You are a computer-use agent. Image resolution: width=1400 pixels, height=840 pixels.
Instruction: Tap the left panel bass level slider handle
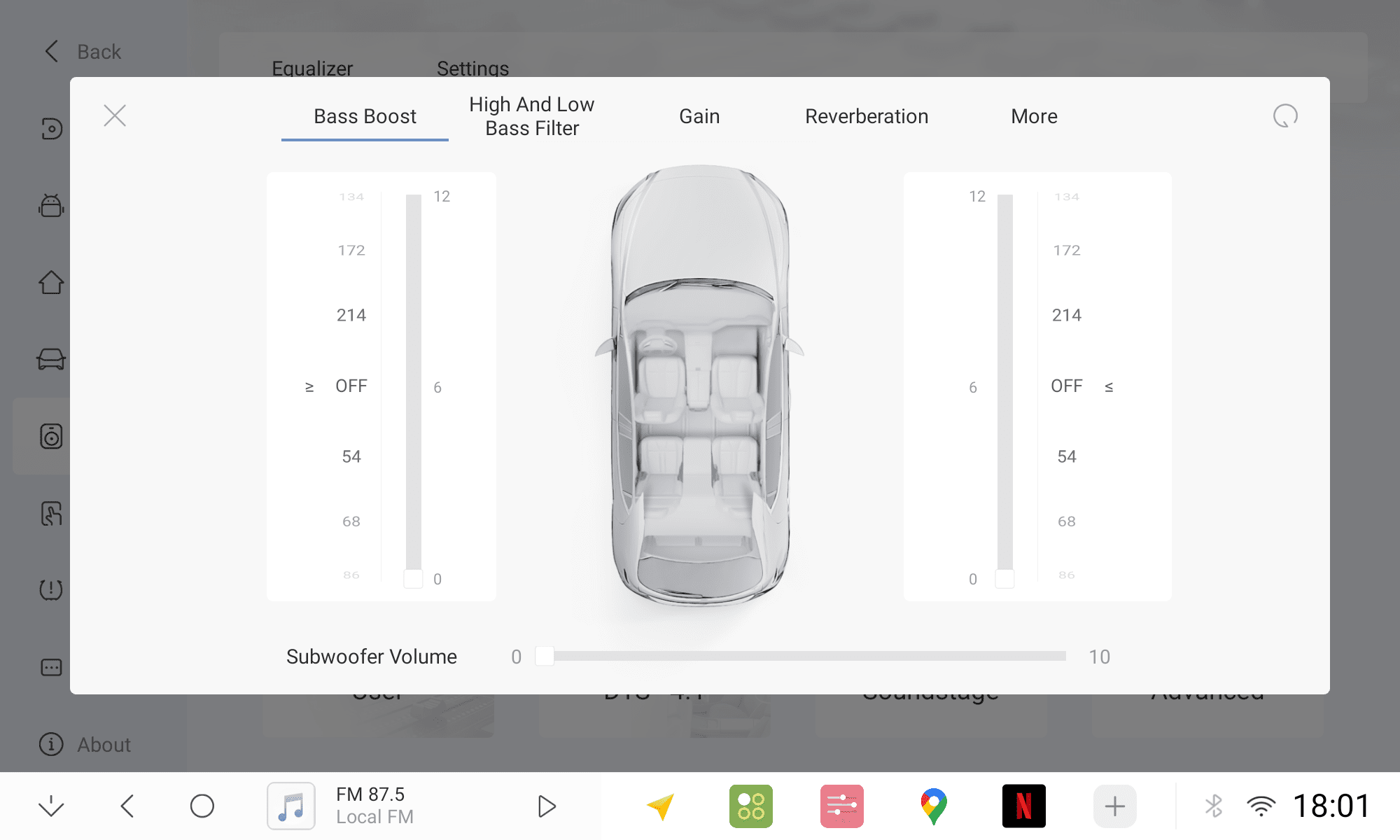413,579
